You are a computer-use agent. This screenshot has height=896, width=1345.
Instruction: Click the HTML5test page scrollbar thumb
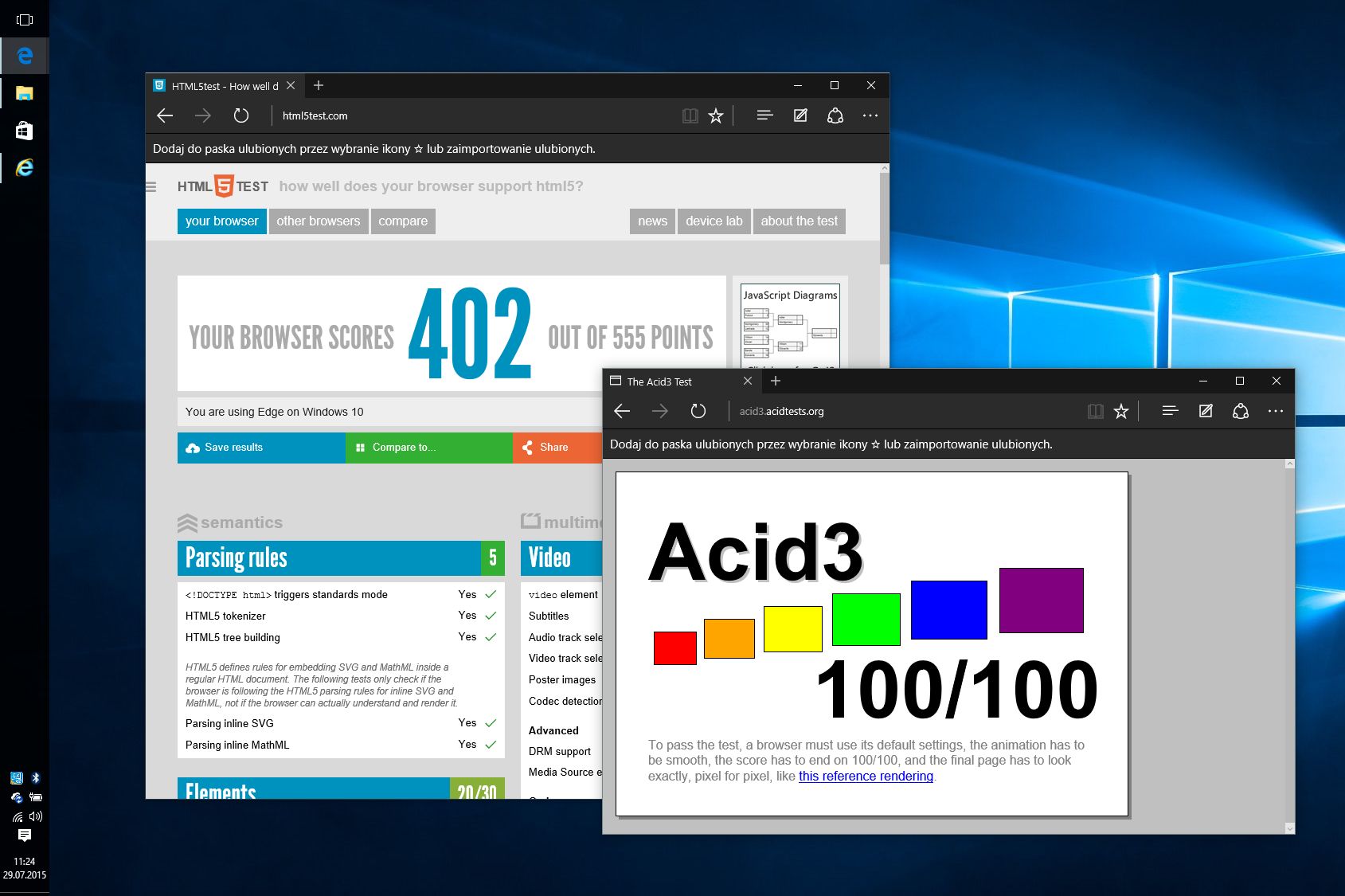(884, 218)
